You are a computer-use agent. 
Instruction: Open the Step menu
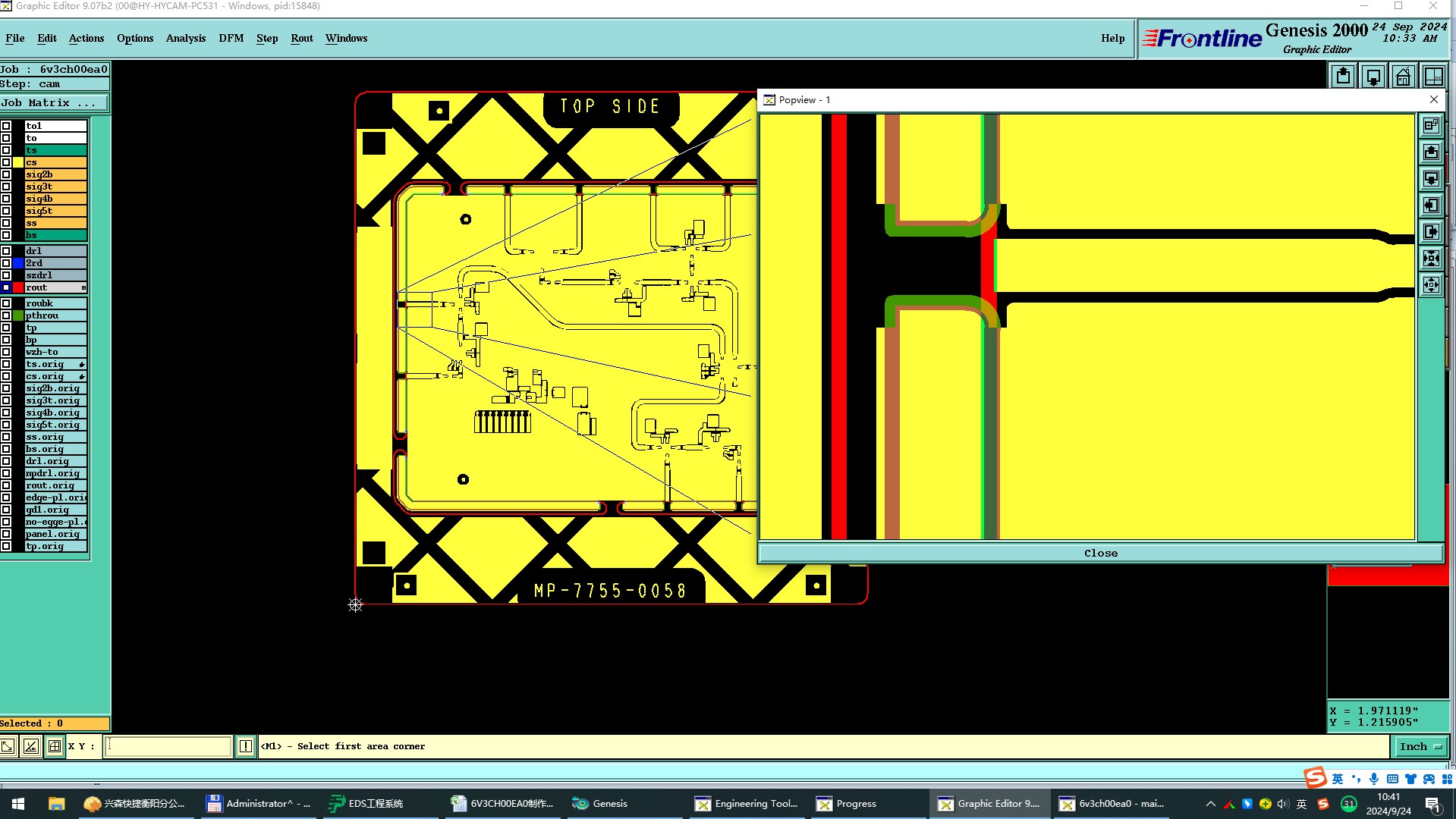[x=267, y=38]
